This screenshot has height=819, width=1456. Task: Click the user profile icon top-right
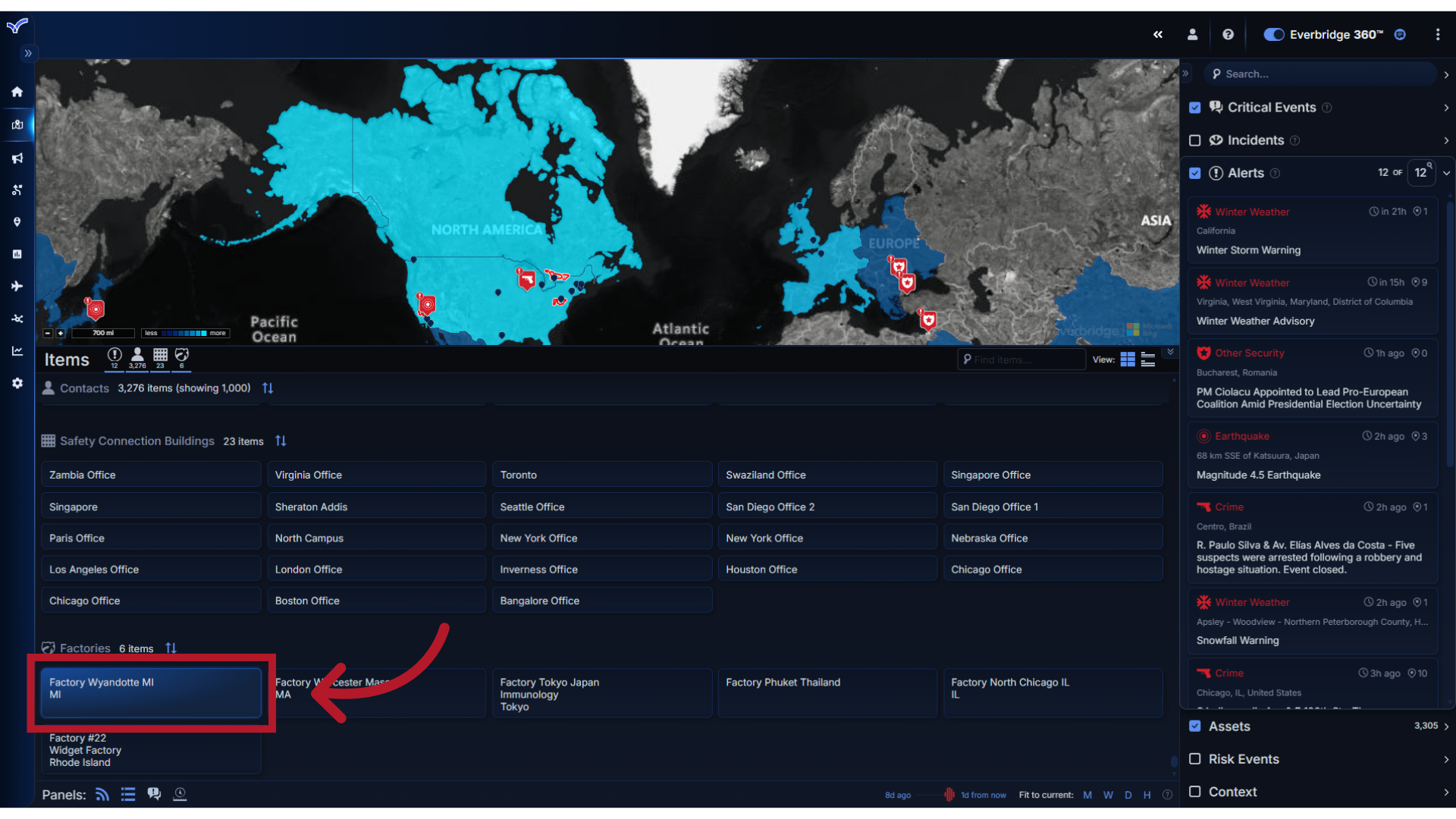click(x=1192, y=34)
